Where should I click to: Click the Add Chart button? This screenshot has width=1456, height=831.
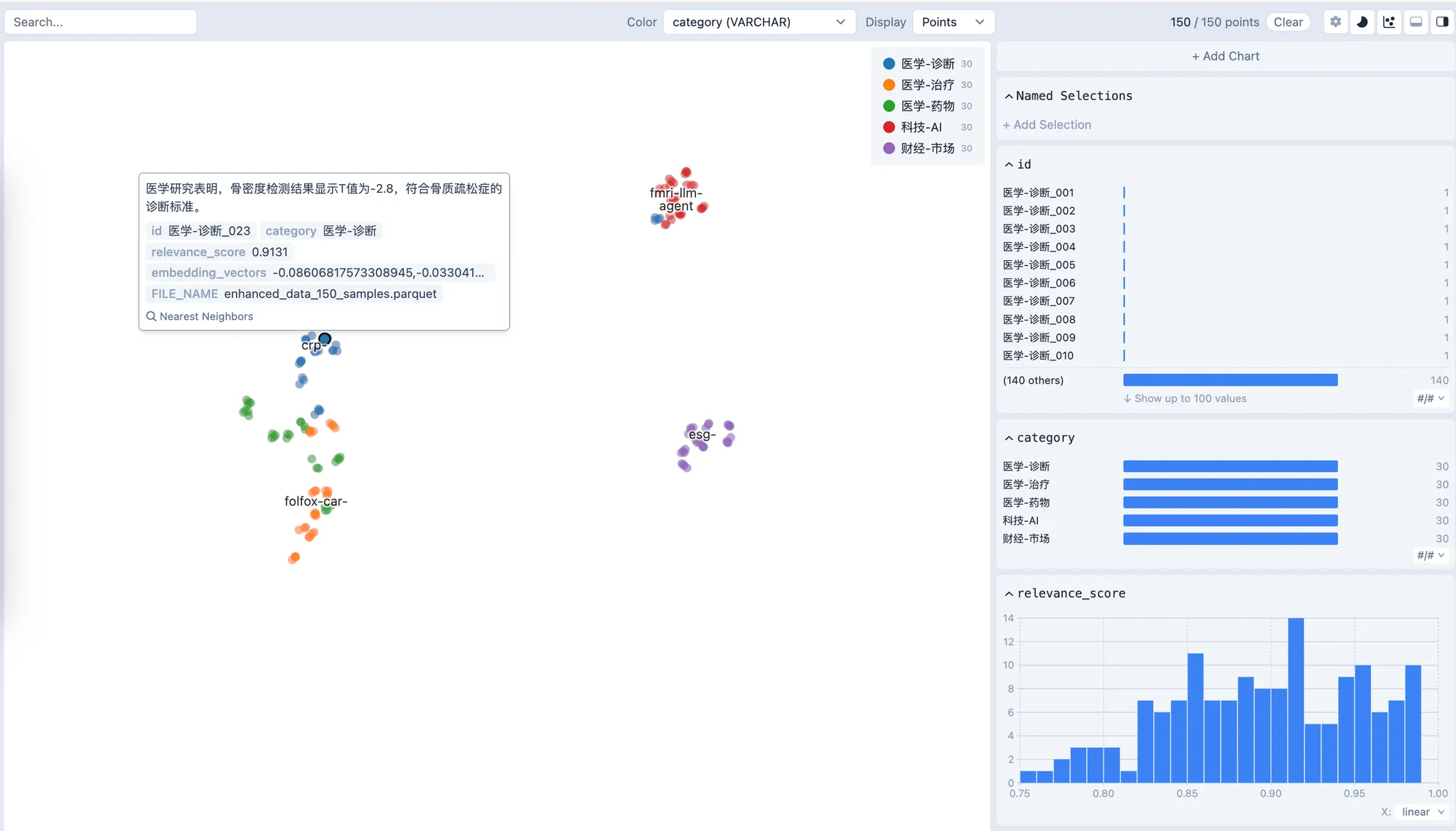click(x=1225, y=56)
